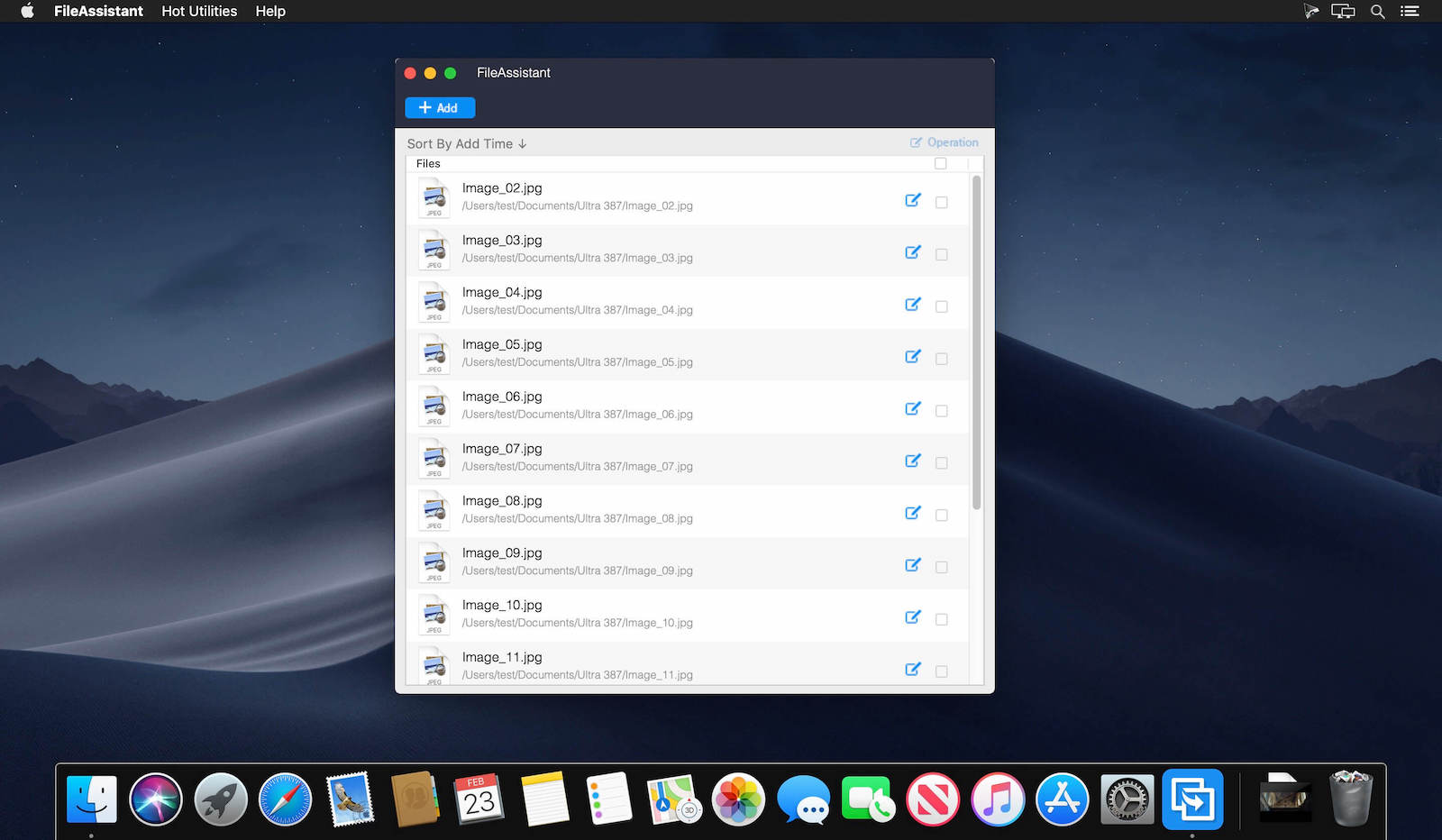Click the Files column header
Screen dimensions: 1442x840
[428, 164]
